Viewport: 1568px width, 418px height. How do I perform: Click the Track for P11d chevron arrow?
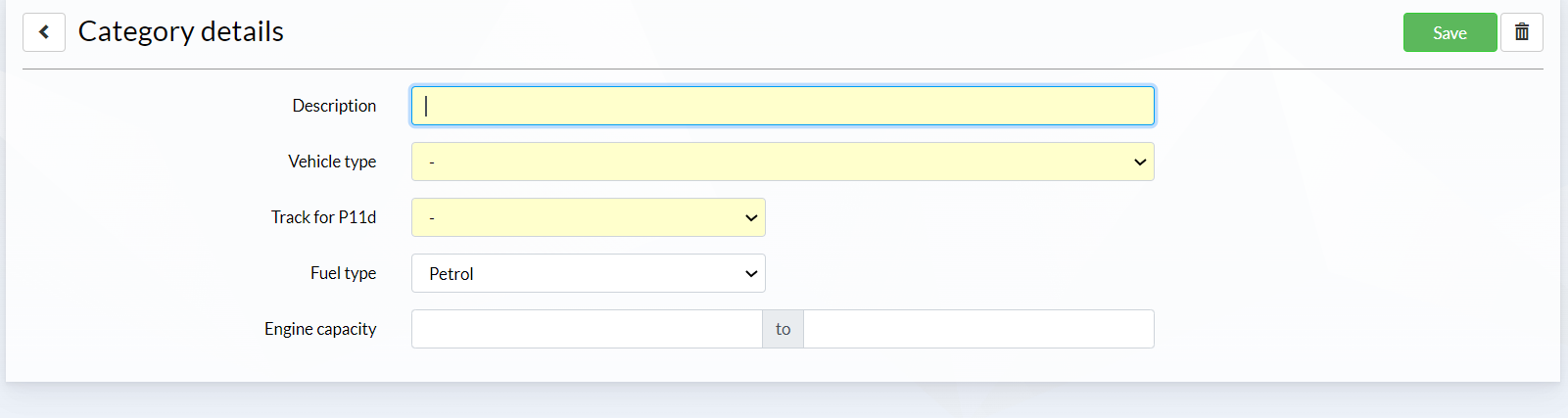pos(751,218)
